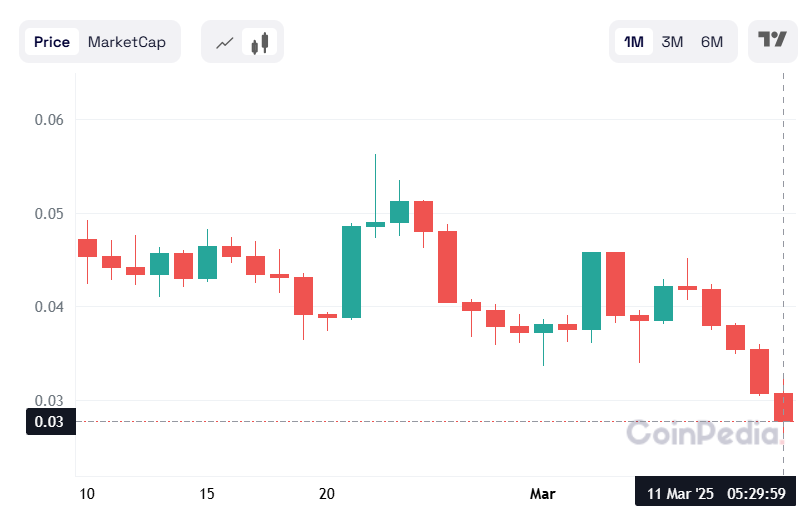This screenshot has width=812, height=514.
Task: Select the Price view toggle
Action: 52,42
